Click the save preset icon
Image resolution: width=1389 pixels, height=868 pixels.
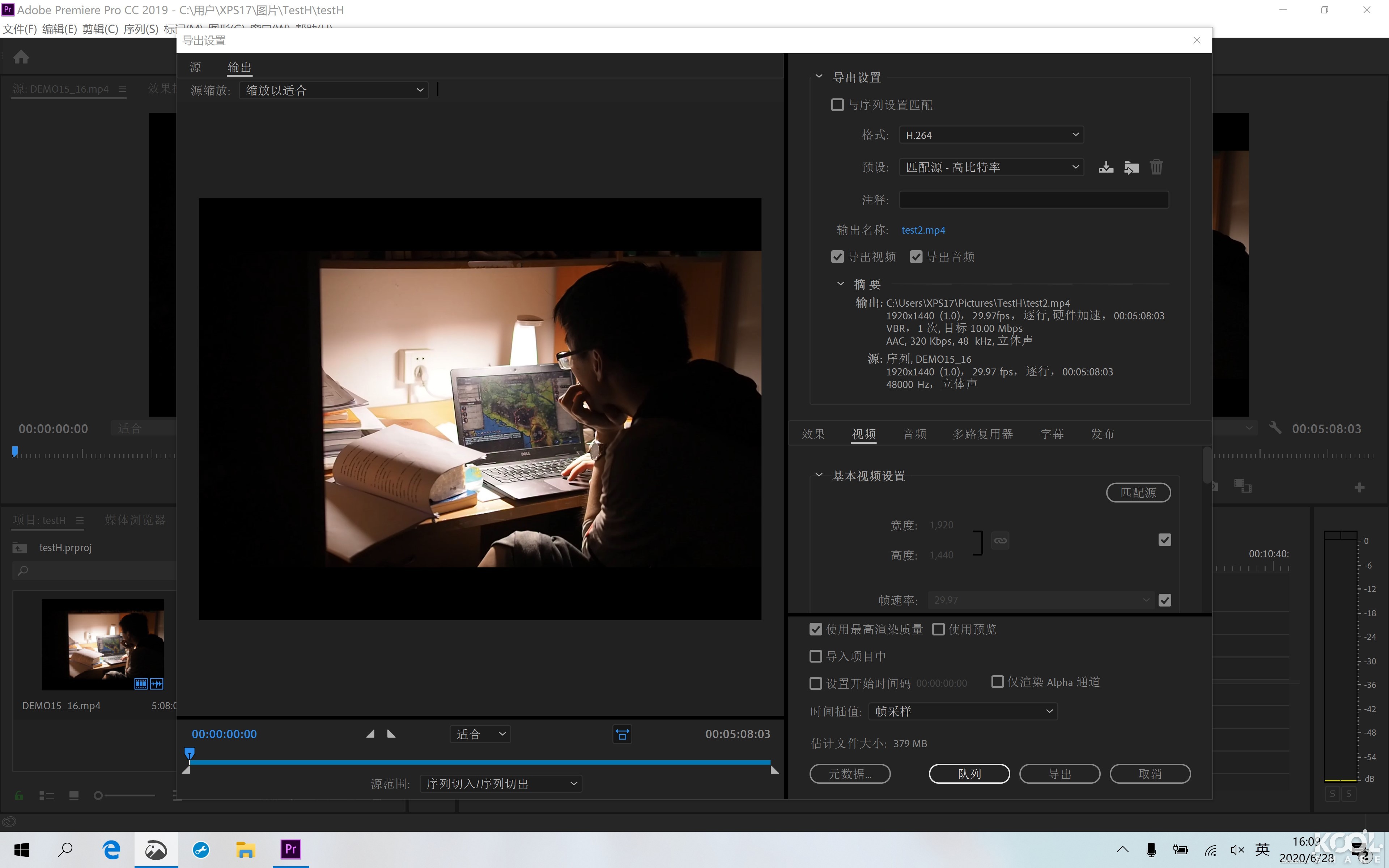pos(1105,166)
